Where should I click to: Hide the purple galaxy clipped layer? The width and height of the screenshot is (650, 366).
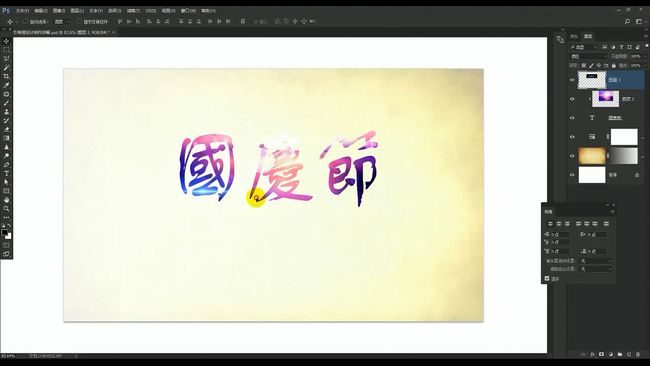pyautogui.click(x=572, y=99)
